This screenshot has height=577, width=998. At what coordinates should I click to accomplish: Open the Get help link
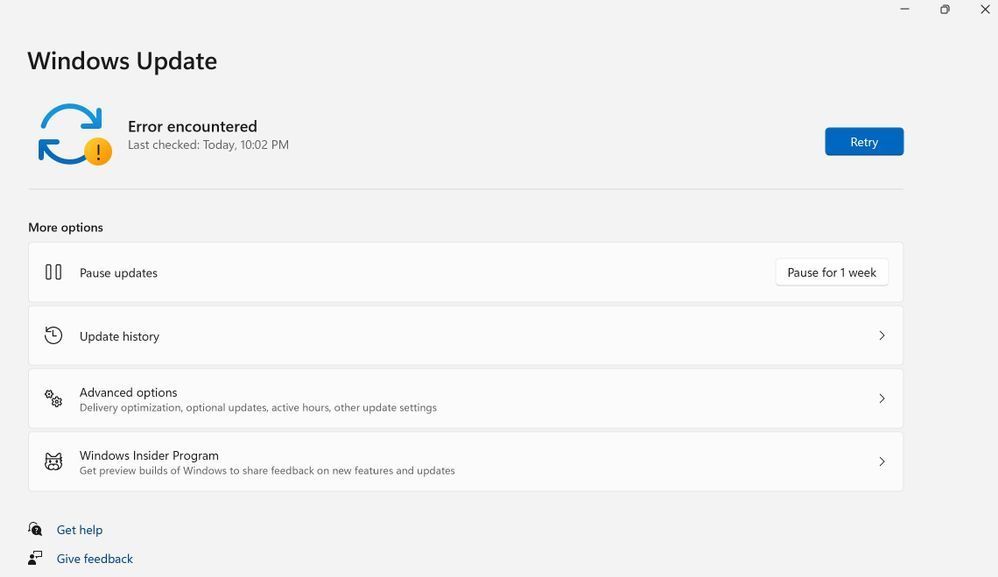79,530
